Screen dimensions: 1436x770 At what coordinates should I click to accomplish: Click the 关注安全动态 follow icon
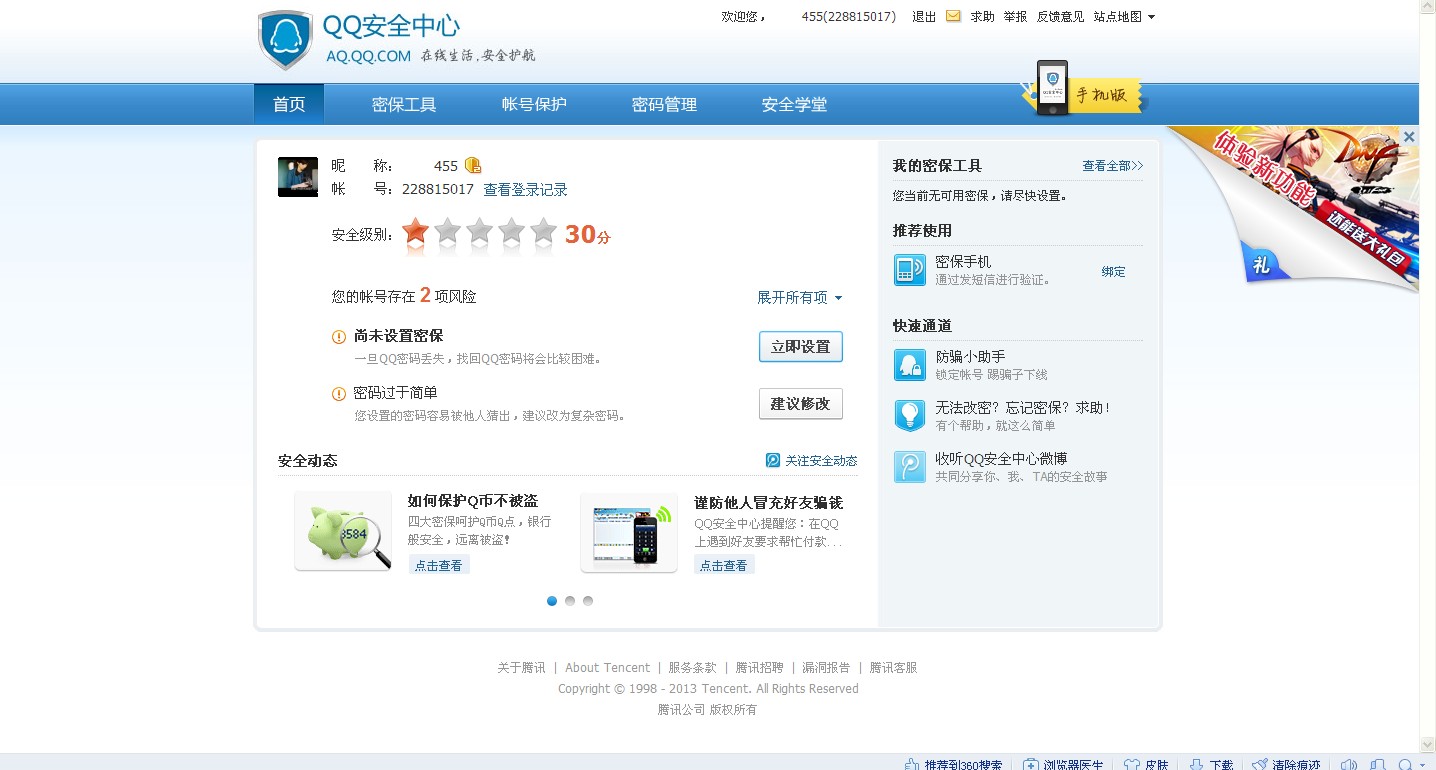(x=773, y=460)
